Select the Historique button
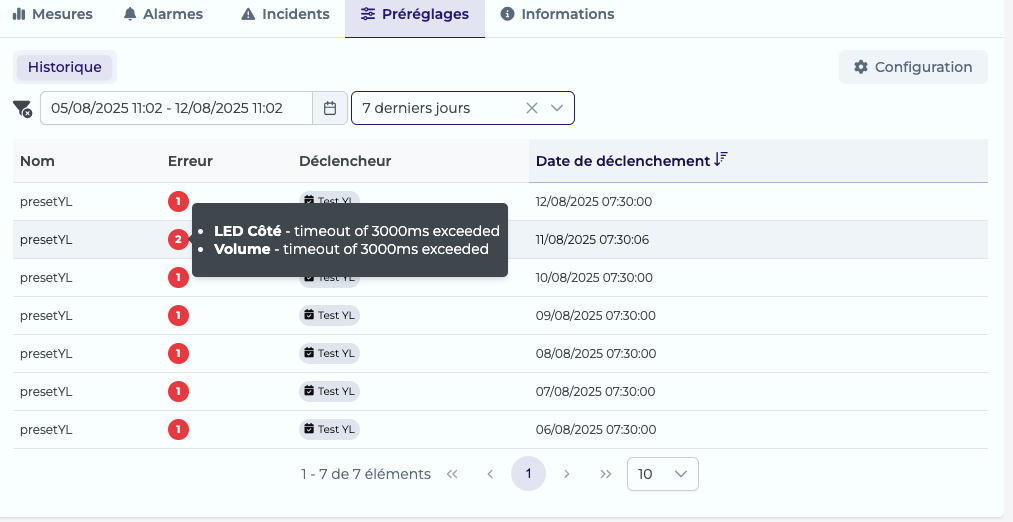1013x522 pixels. tap(65, 67)
